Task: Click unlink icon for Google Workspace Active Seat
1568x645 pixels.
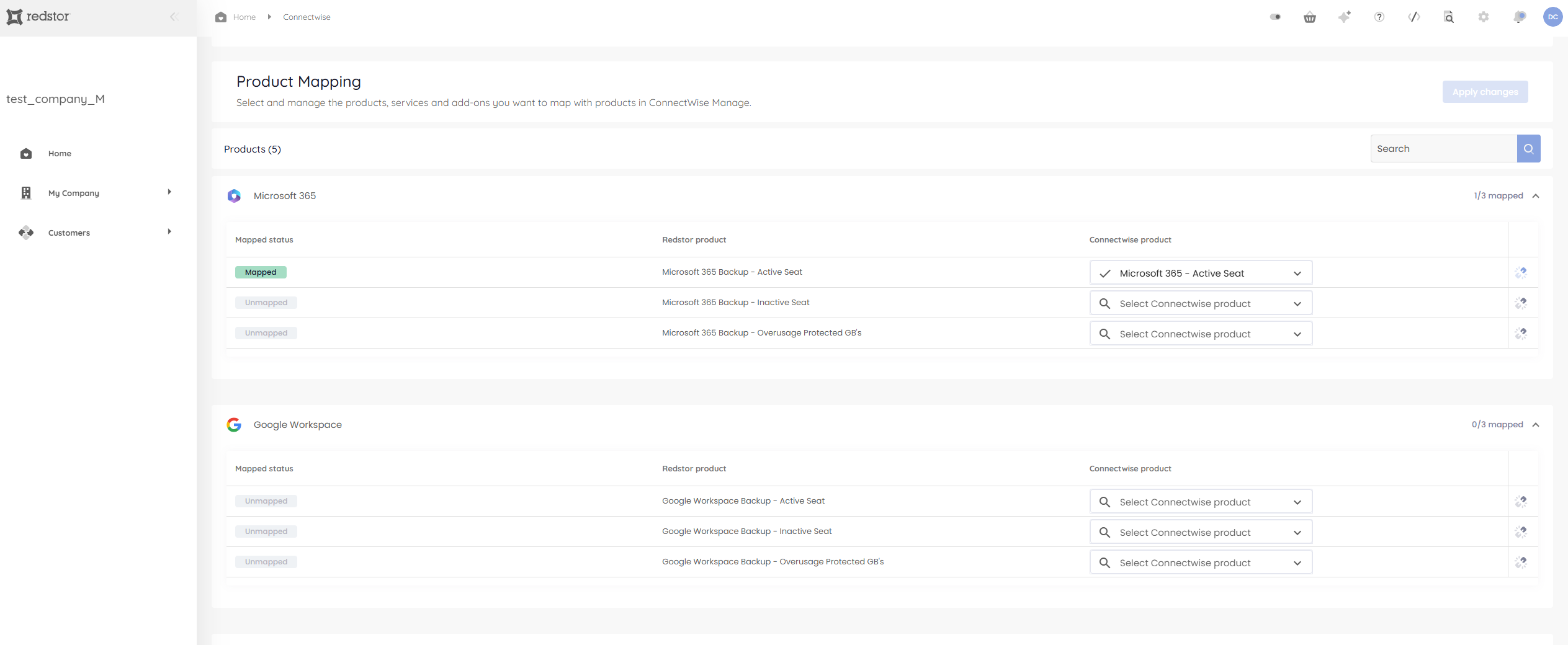Action: click(x=1521, y=501)
